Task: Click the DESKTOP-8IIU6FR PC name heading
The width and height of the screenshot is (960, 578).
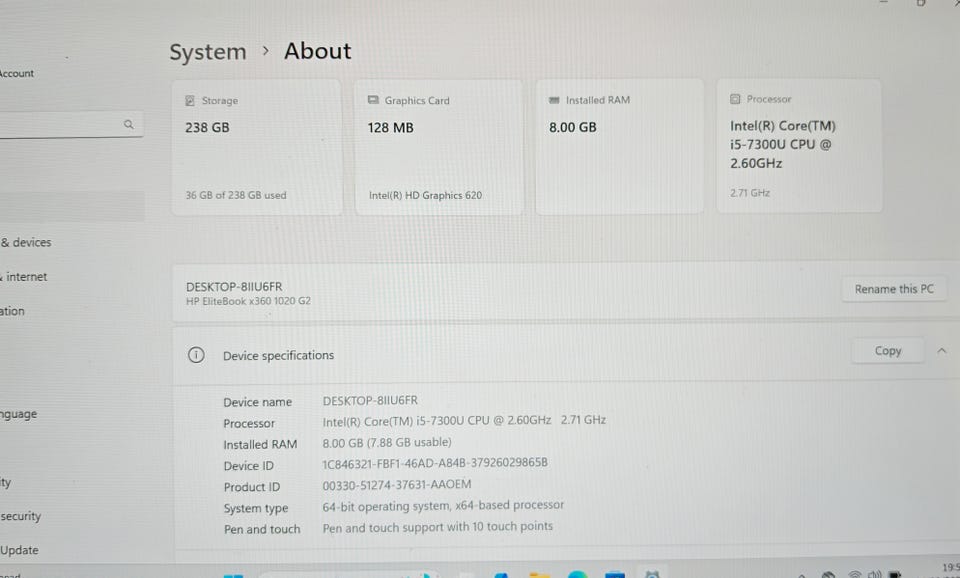Action: [x=234, y=287]
